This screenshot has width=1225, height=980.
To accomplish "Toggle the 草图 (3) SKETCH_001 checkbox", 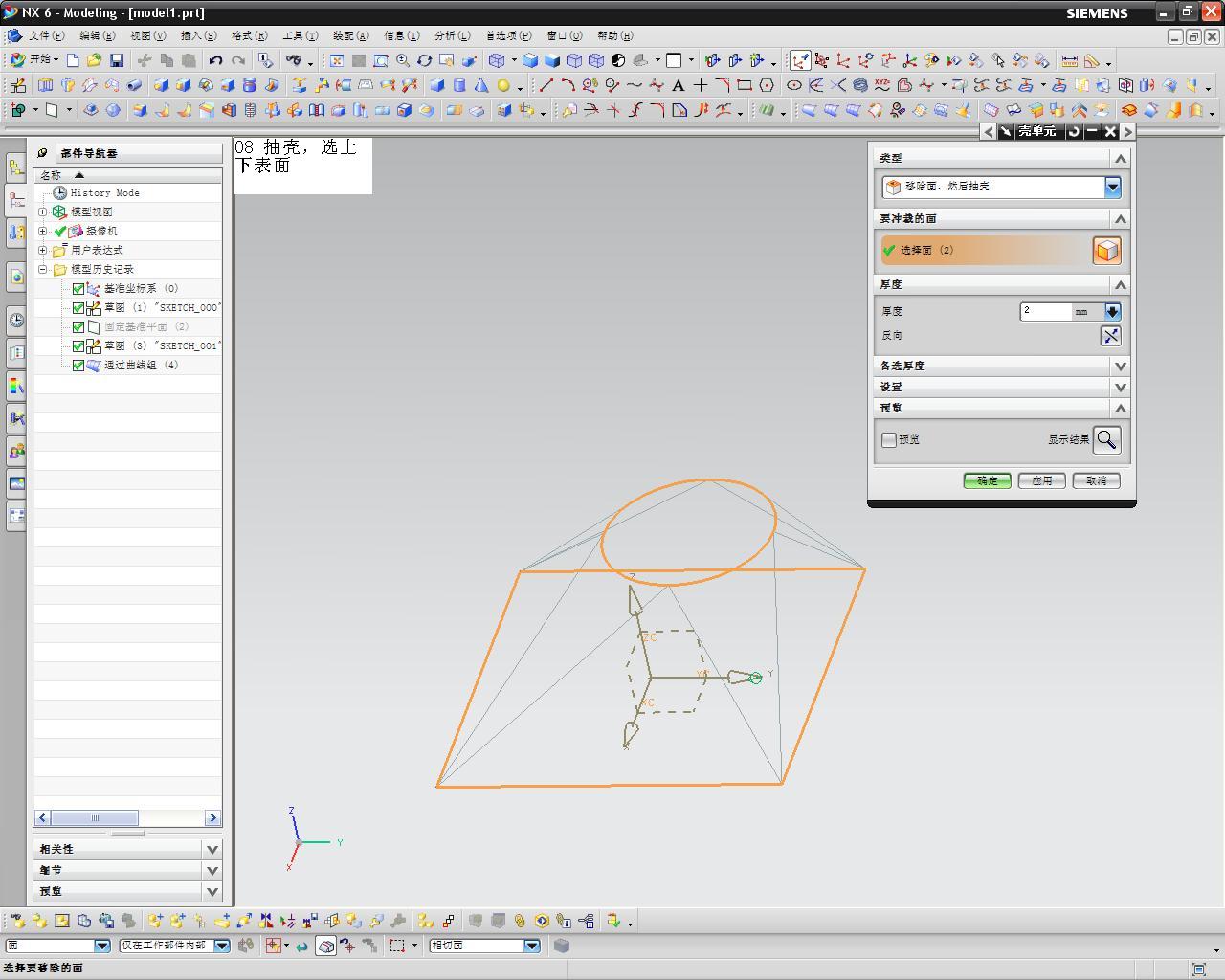I will [78, 345].
